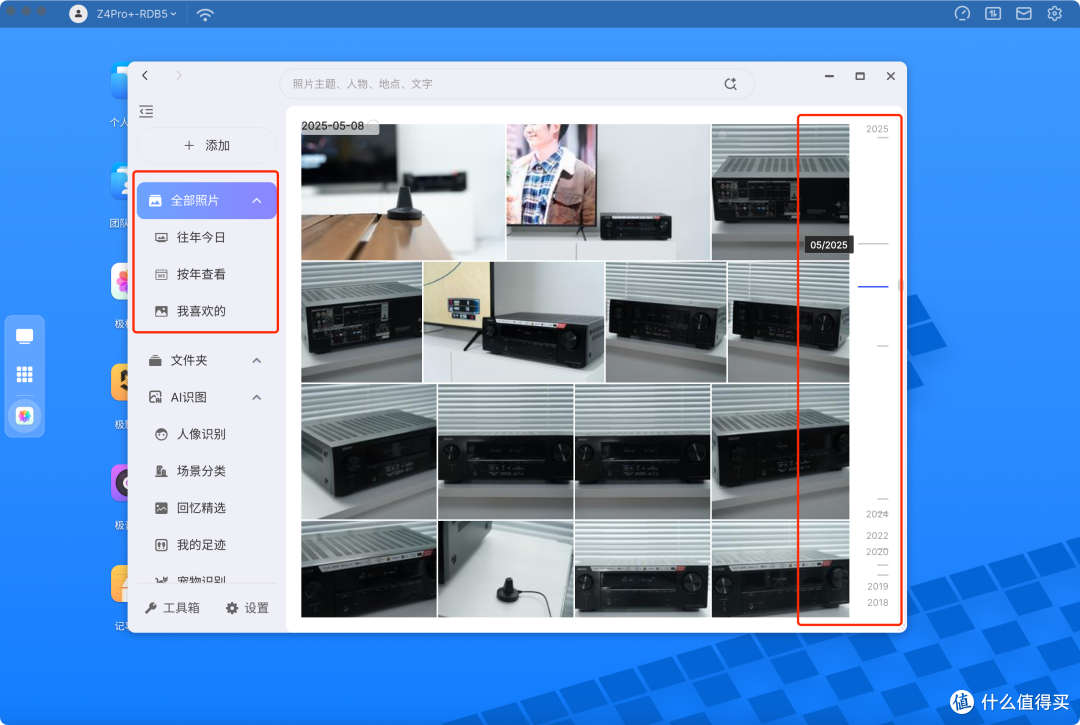Screen dimensions: 1080x725
Task: Collapse the AI识图 section chevron
Action: [x=257, y=397]
